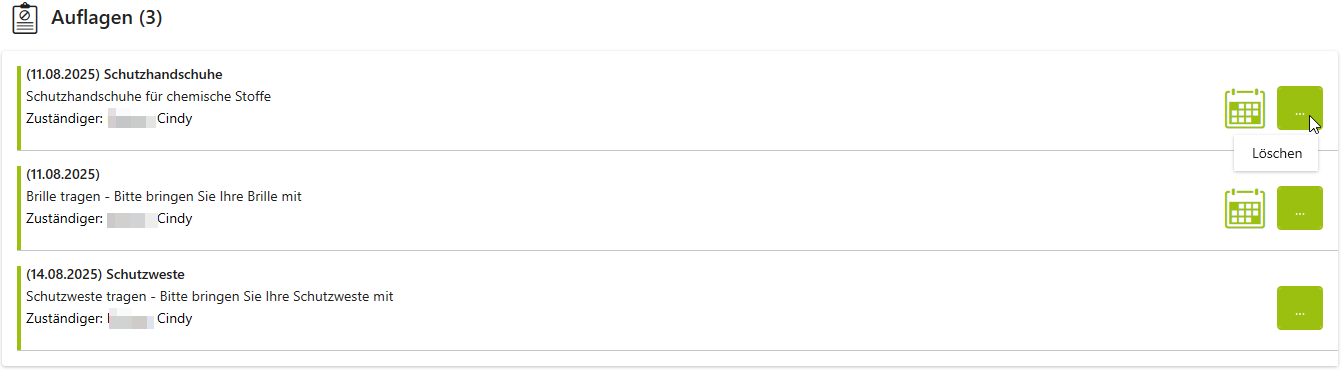Image resolution: width=1343 pixels, height=371 pixels.
Task: Click the Auflagen clipboard icon
Action: point(25,18)
